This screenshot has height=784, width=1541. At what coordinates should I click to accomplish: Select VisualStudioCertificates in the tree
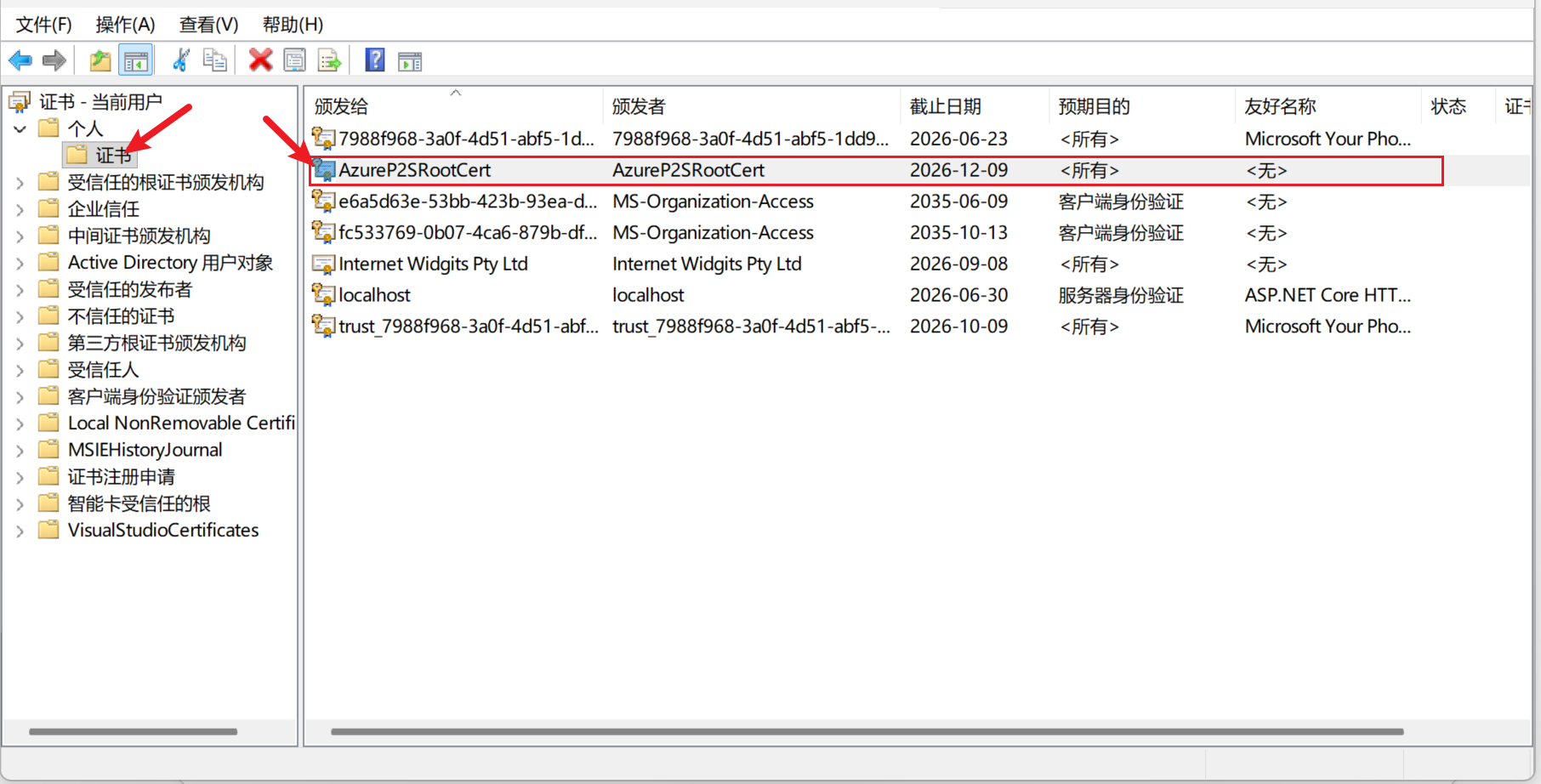[163, 531]
